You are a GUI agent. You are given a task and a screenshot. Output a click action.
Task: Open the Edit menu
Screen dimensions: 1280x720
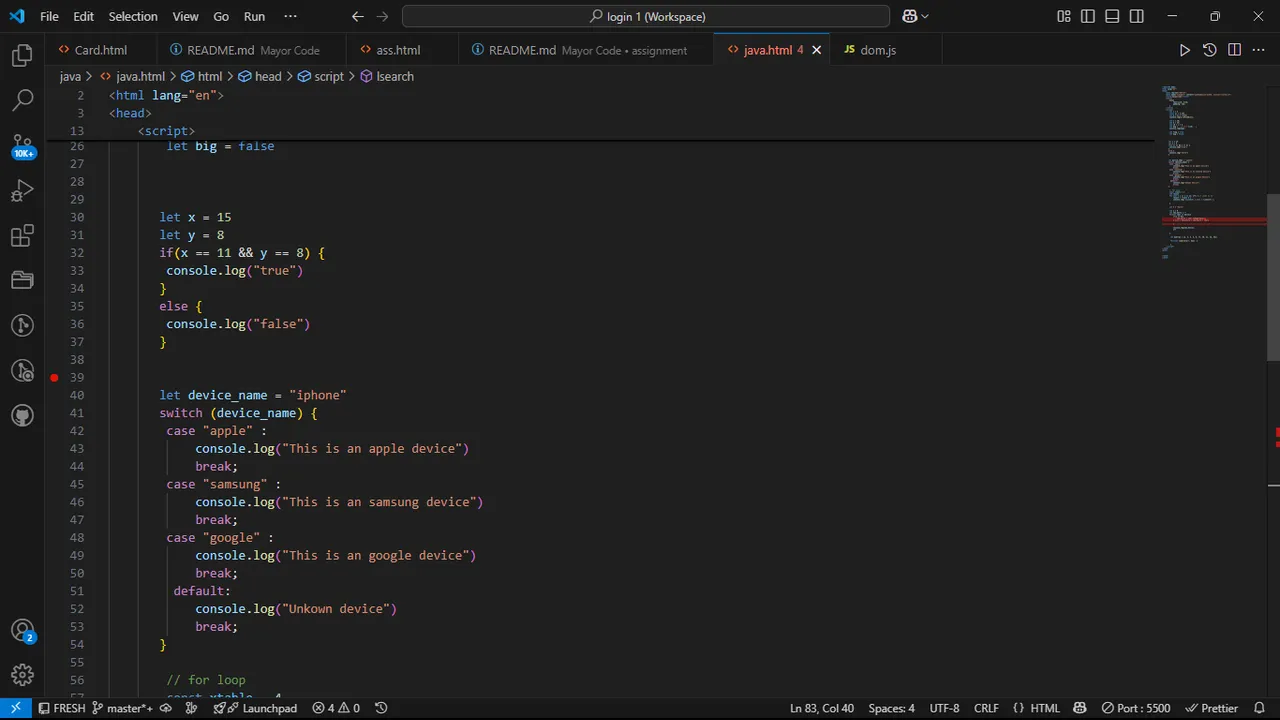click(83, 16)
